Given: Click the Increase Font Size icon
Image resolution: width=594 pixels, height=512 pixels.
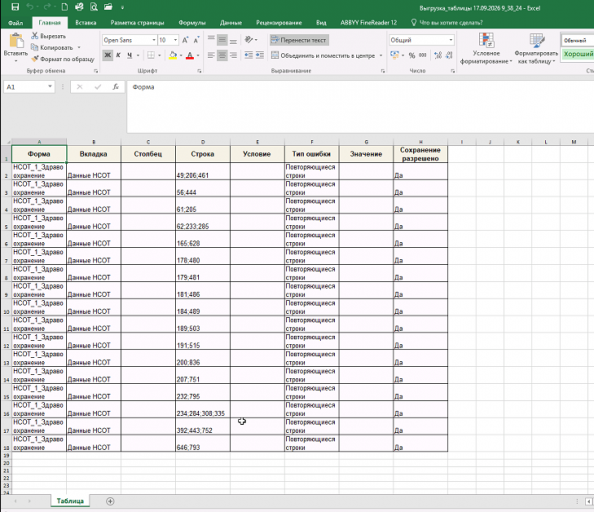Looking at the screenshot, I should tap(185, 40).
